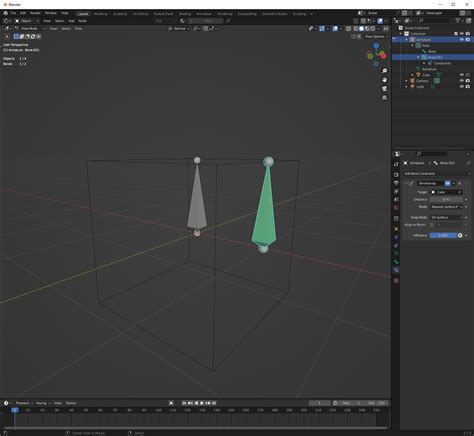Toggle camera view icon in viewport
The width and height of the screenshot is (474, 436).
384,89
